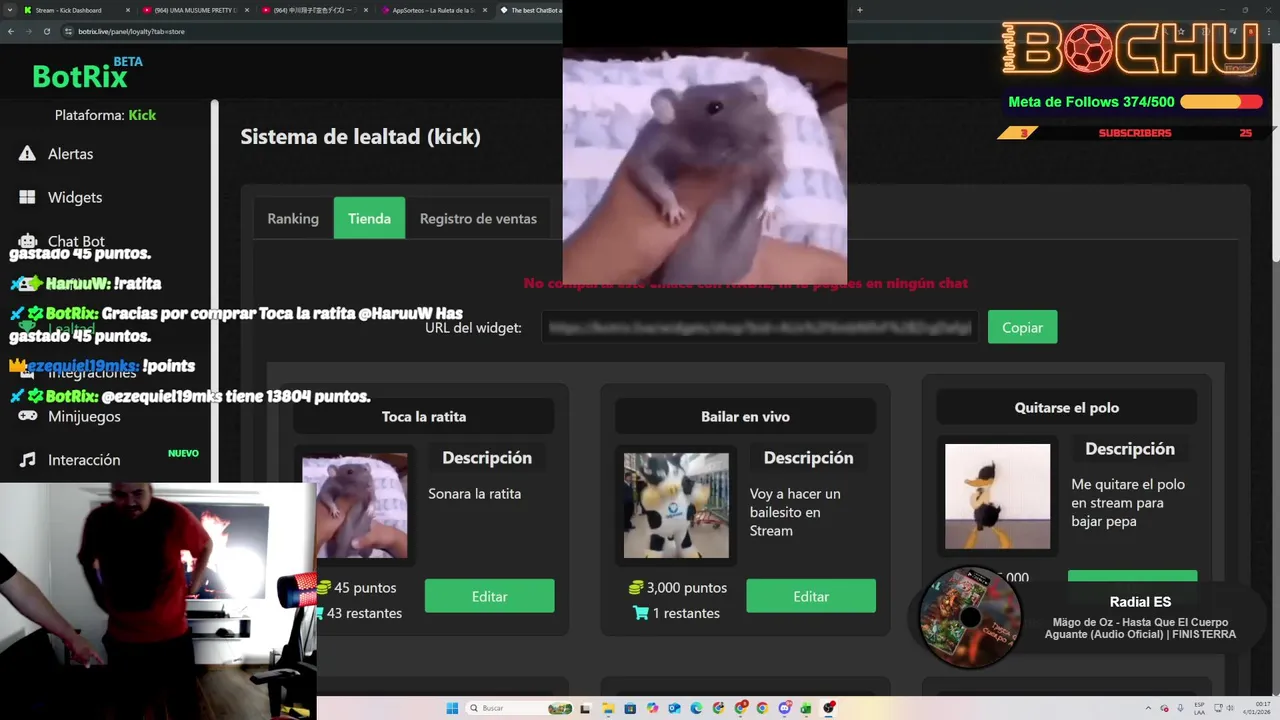Click the '45 puntos' price text
Image resolution: width=1280 pixels, height=720 pixels.
365,588
